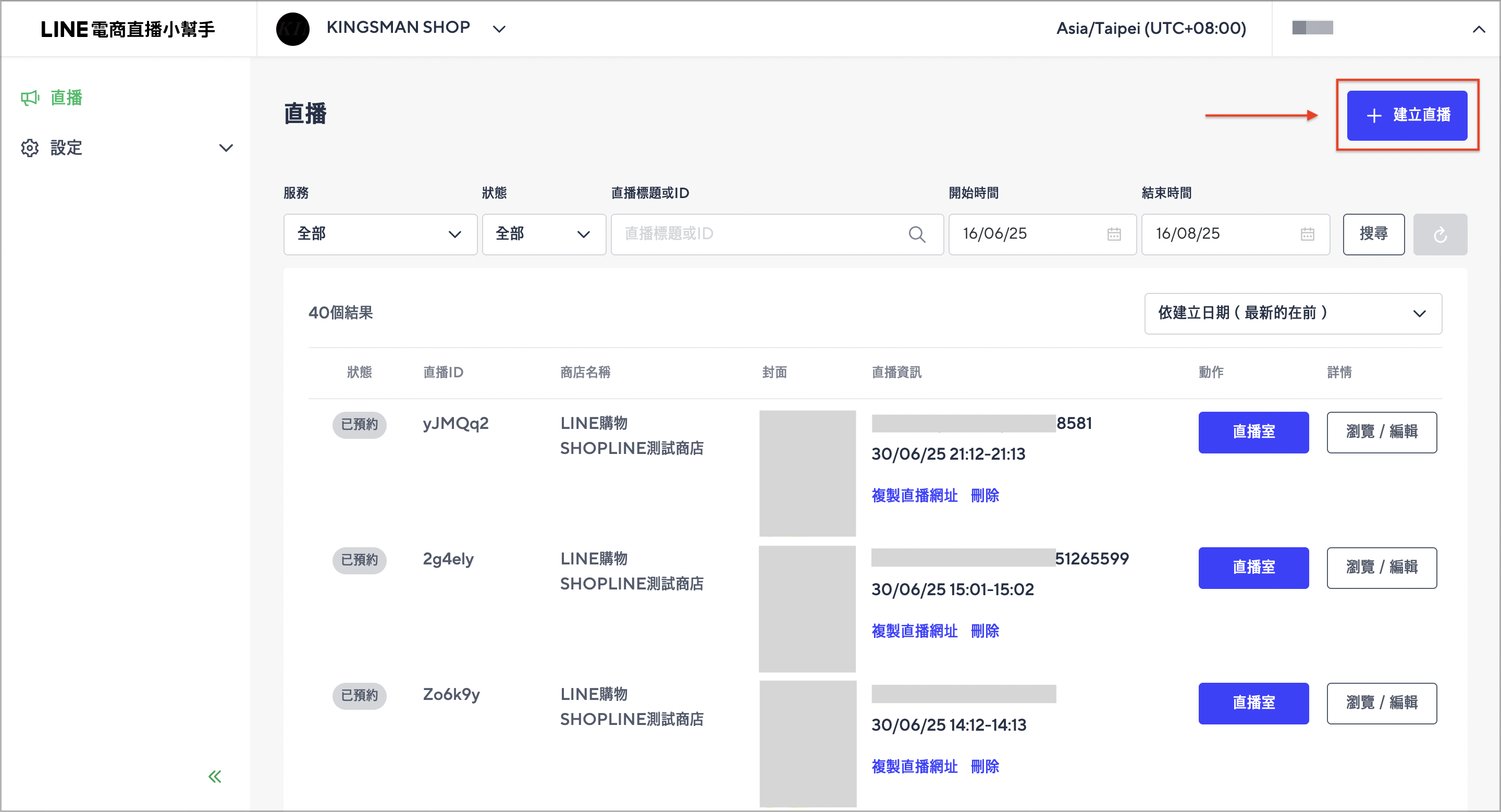Click the 搜尋 search button
The height and width of the screenshot is (812, 1501).
tap(1373, 234)
